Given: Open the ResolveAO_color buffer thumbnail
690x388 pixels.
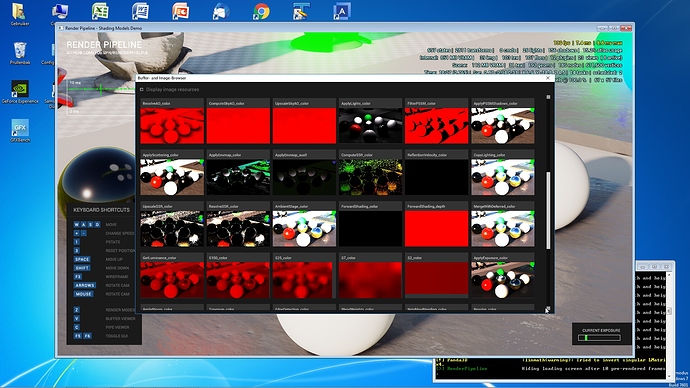Looking at the screenshot, I should pos(172,126).
